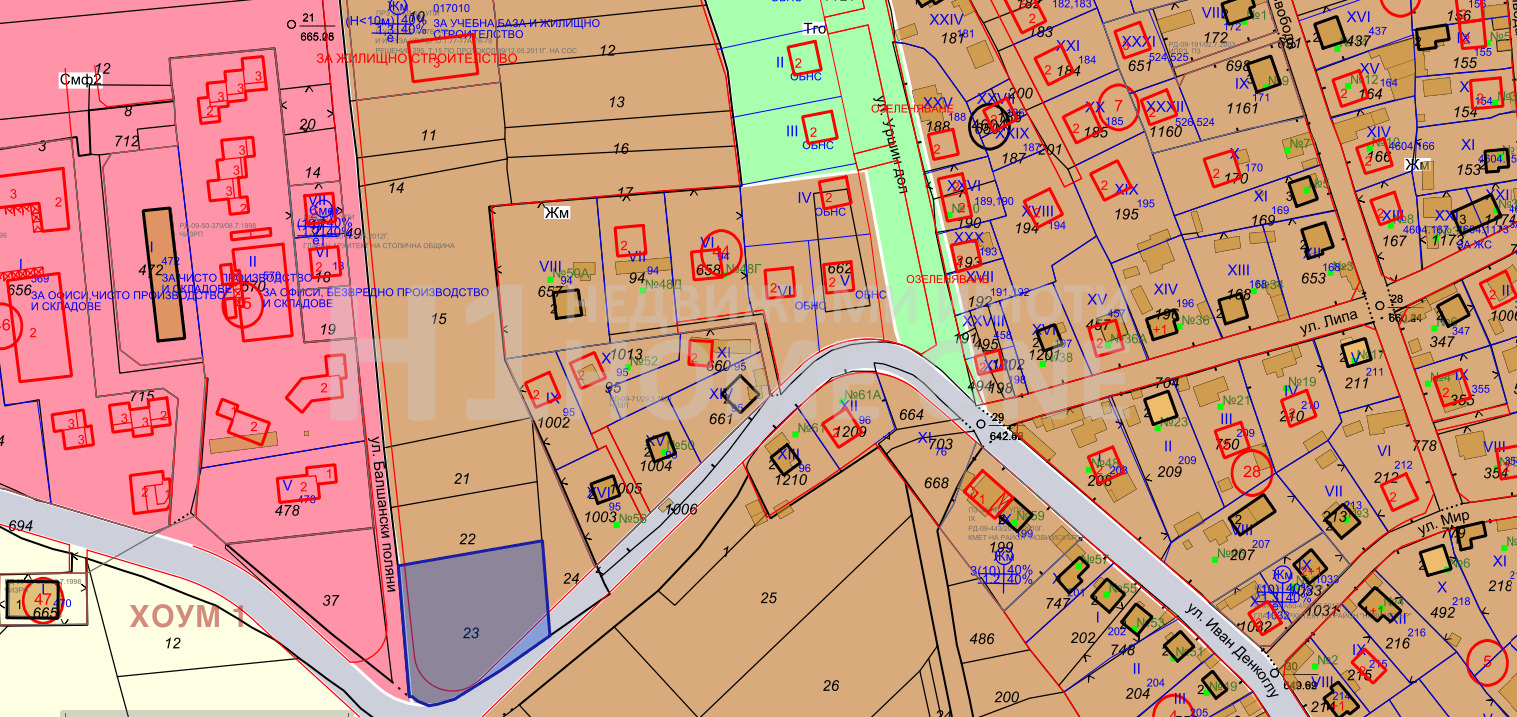Image resolution: width=1517 pixels, height=717 pixels.
Task: Select the large parcel numbered 25
Action: pyautogui.click(x=768, y=598)
